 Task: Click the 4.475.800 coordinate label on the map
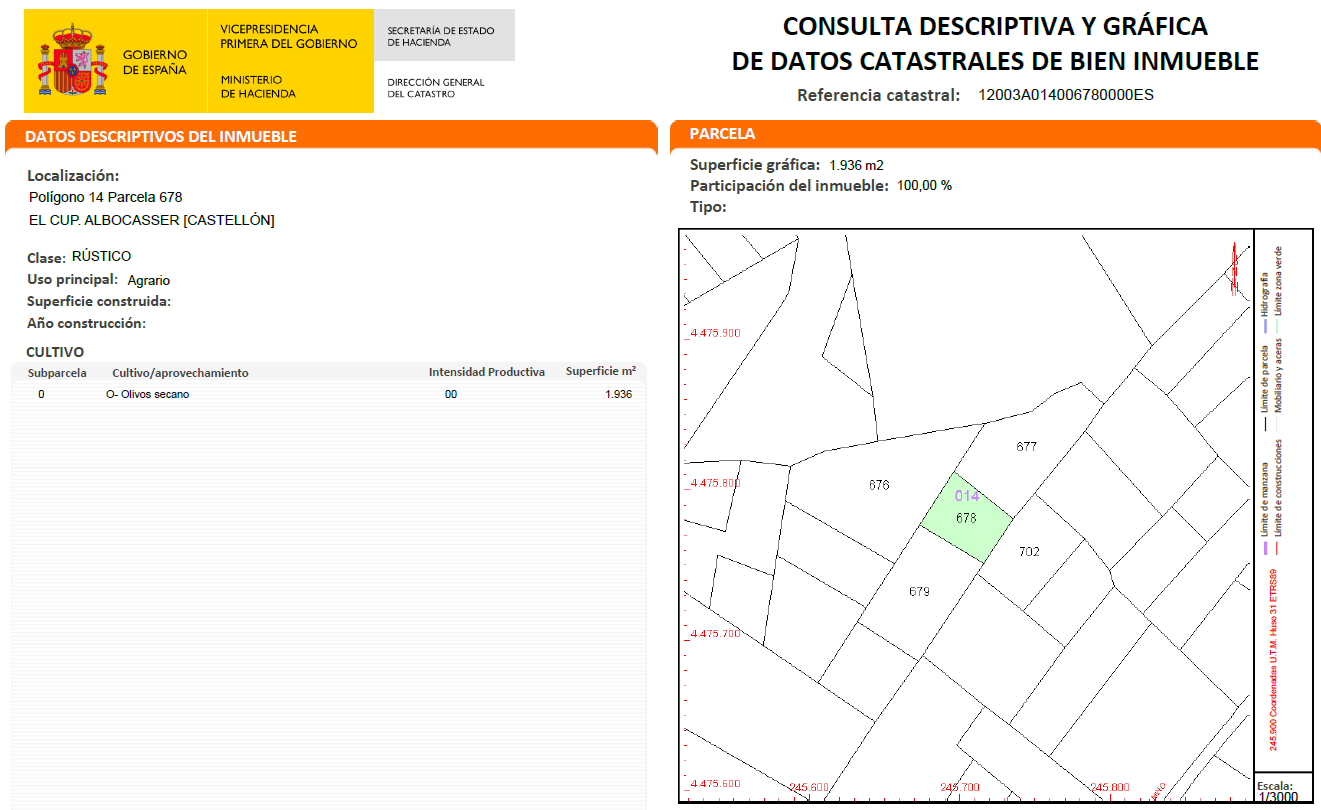tap(715, 483)
